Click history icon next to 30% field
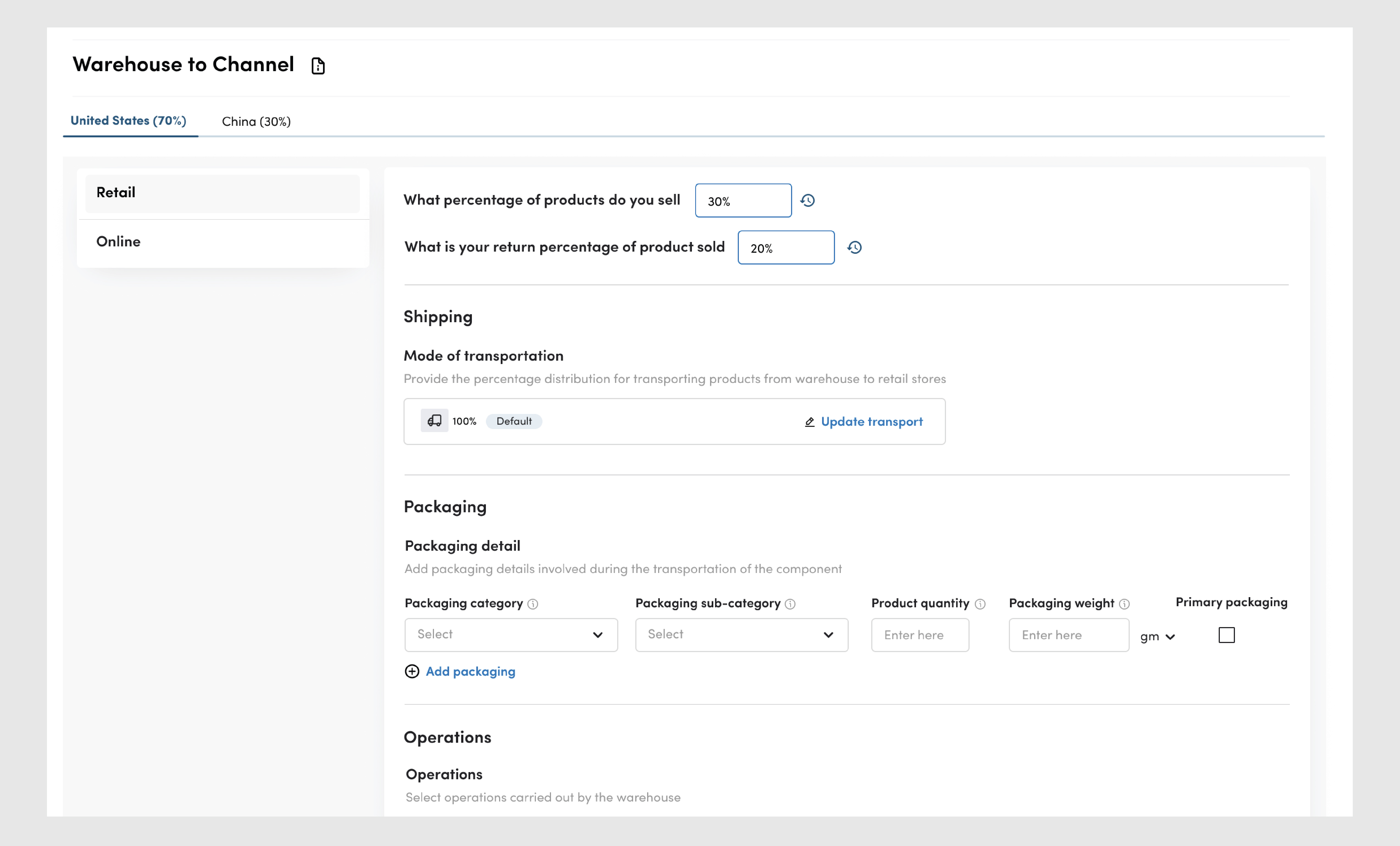Image resolution: width=1400 pixels, height=846 pixels. [807, 201]
